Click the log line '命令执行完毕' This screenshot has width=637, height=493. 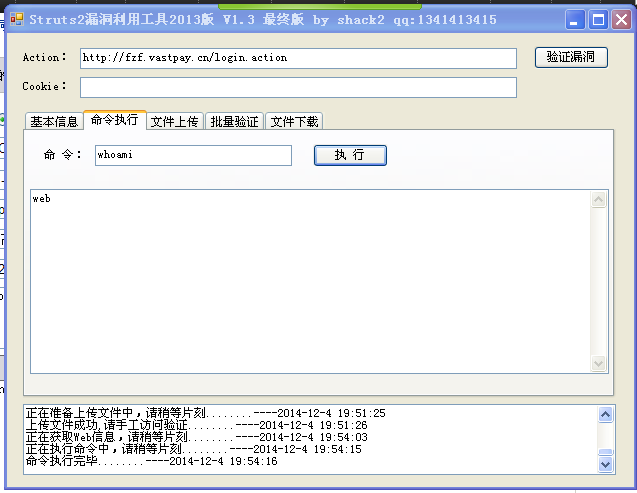152,461
